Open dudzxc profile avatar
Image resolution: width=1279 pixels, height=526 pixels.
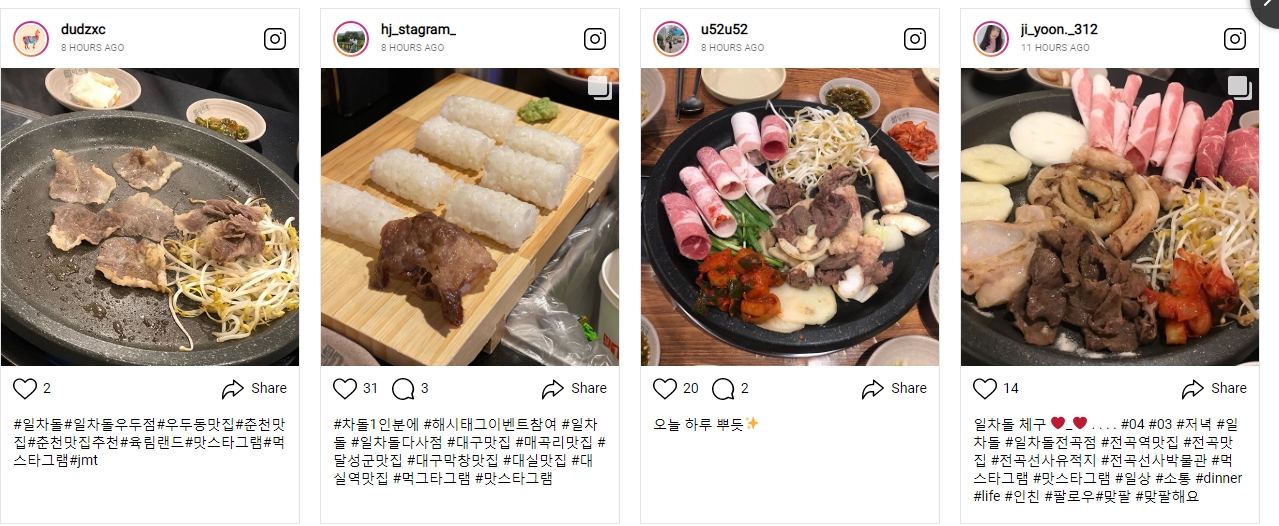pyautogui.click(x=31, y=39)
